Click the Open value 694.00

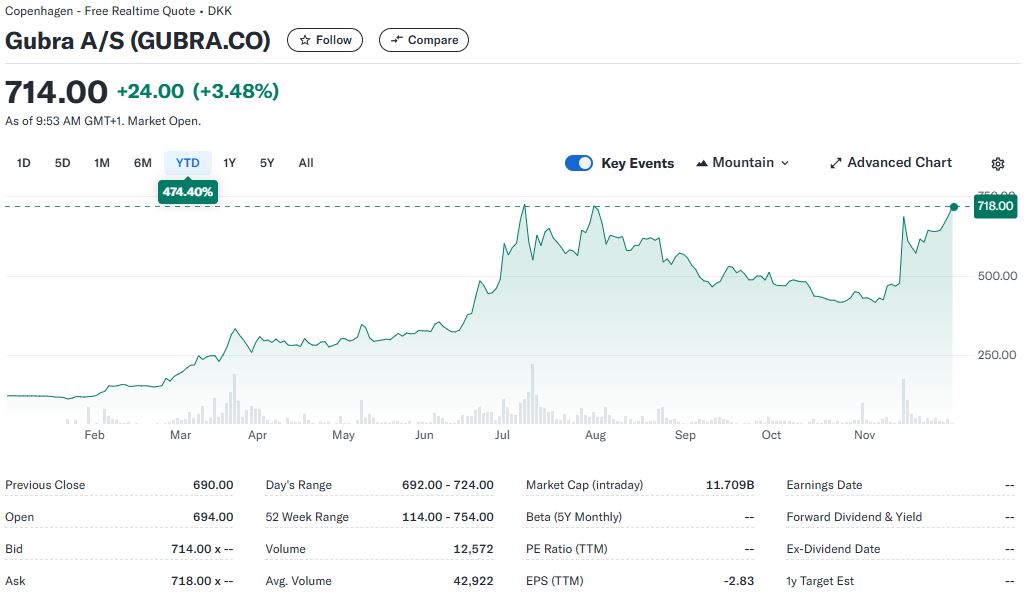click(213, 517)
